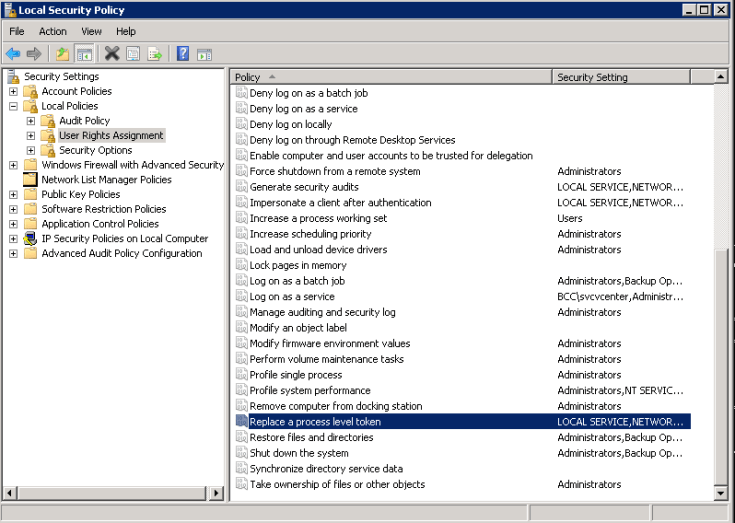Toggle Show/Hide Console Tree toolbar icon
The image size is (735, 523).
click(84, 54)
